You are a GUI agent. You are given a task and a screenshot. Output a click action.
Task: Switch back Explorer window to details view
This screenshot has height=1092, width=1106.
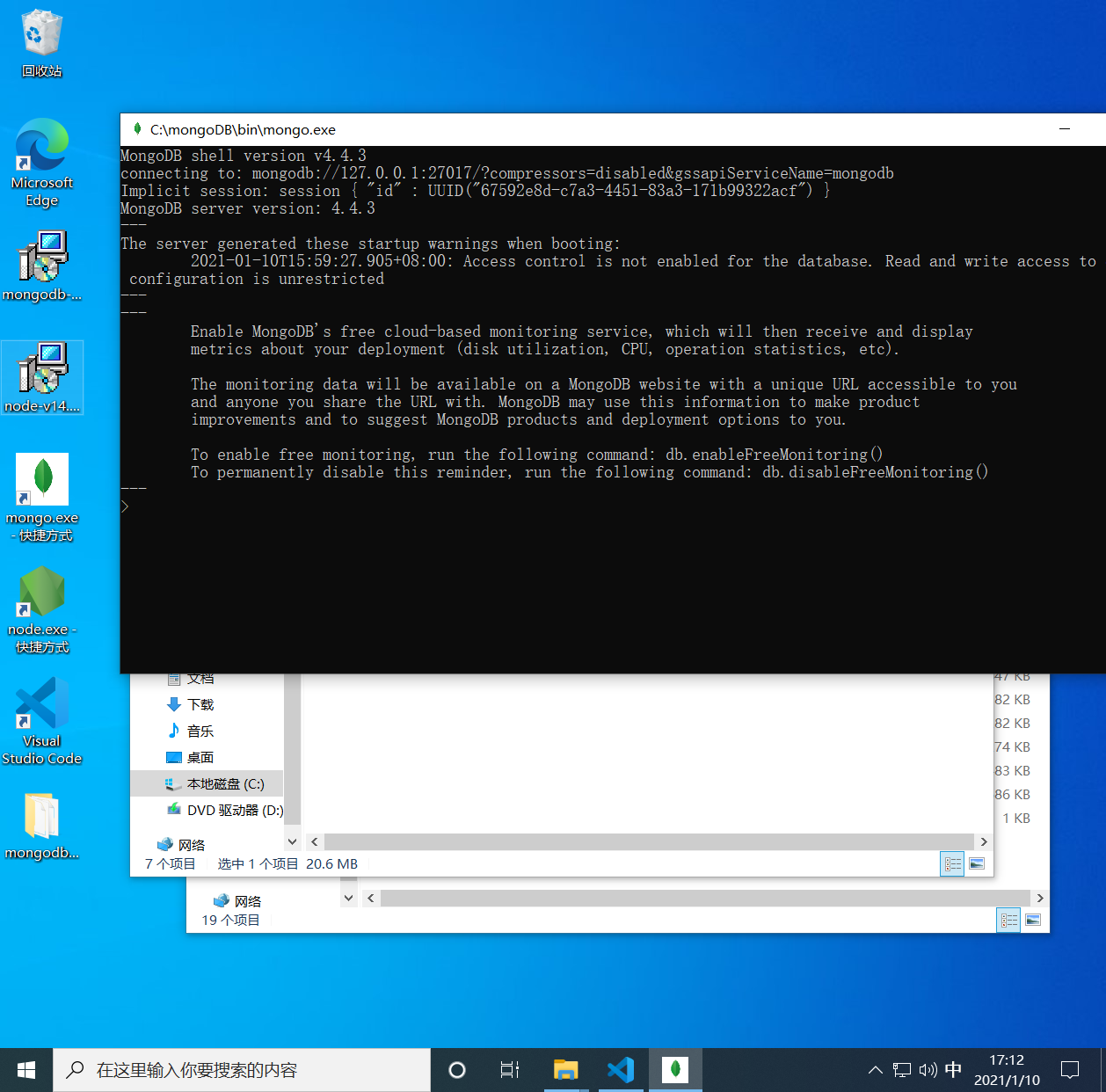(1008, 921)
